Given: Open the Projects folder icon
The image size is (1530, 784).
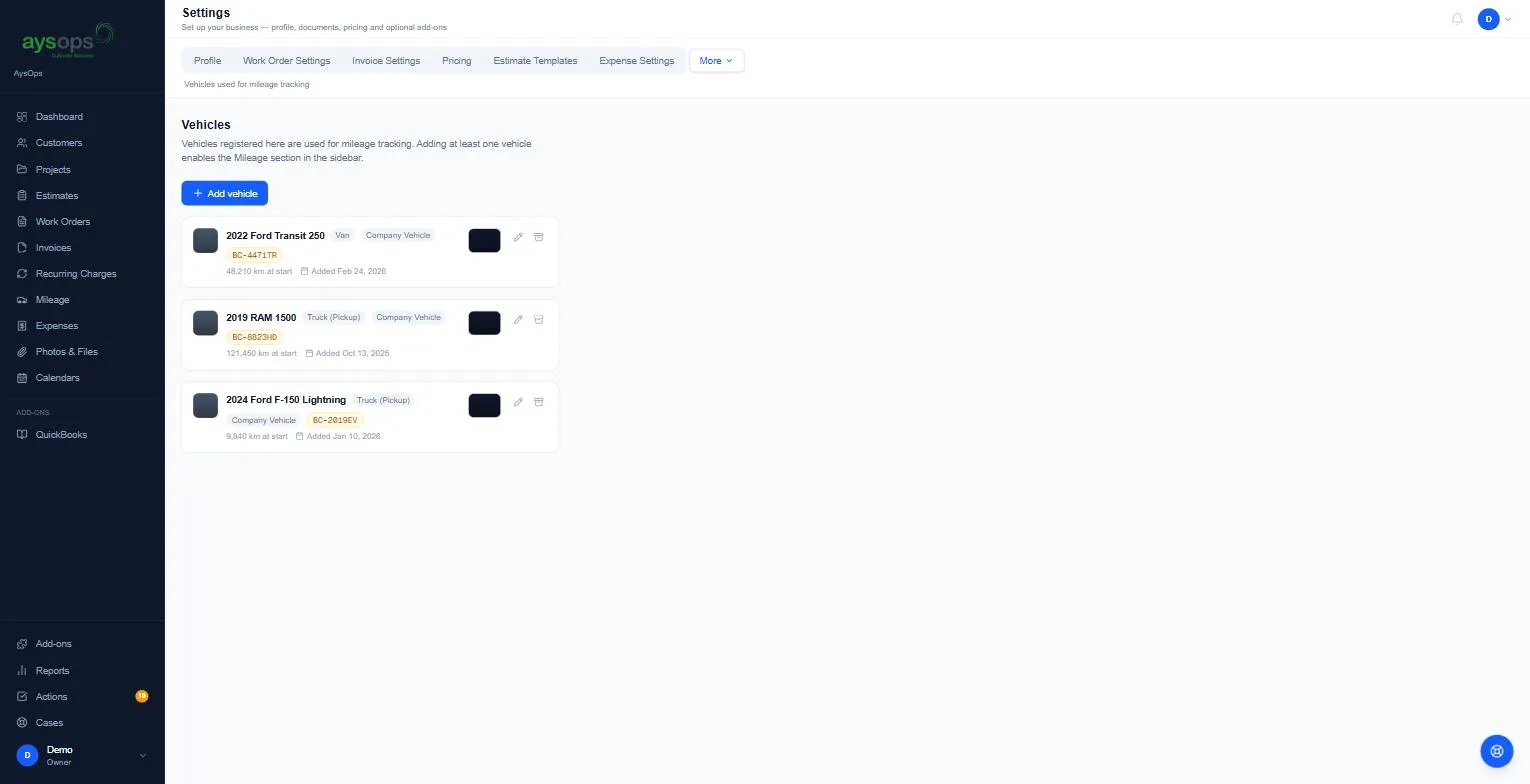Looking at the screenshot, I should (22, 169).
